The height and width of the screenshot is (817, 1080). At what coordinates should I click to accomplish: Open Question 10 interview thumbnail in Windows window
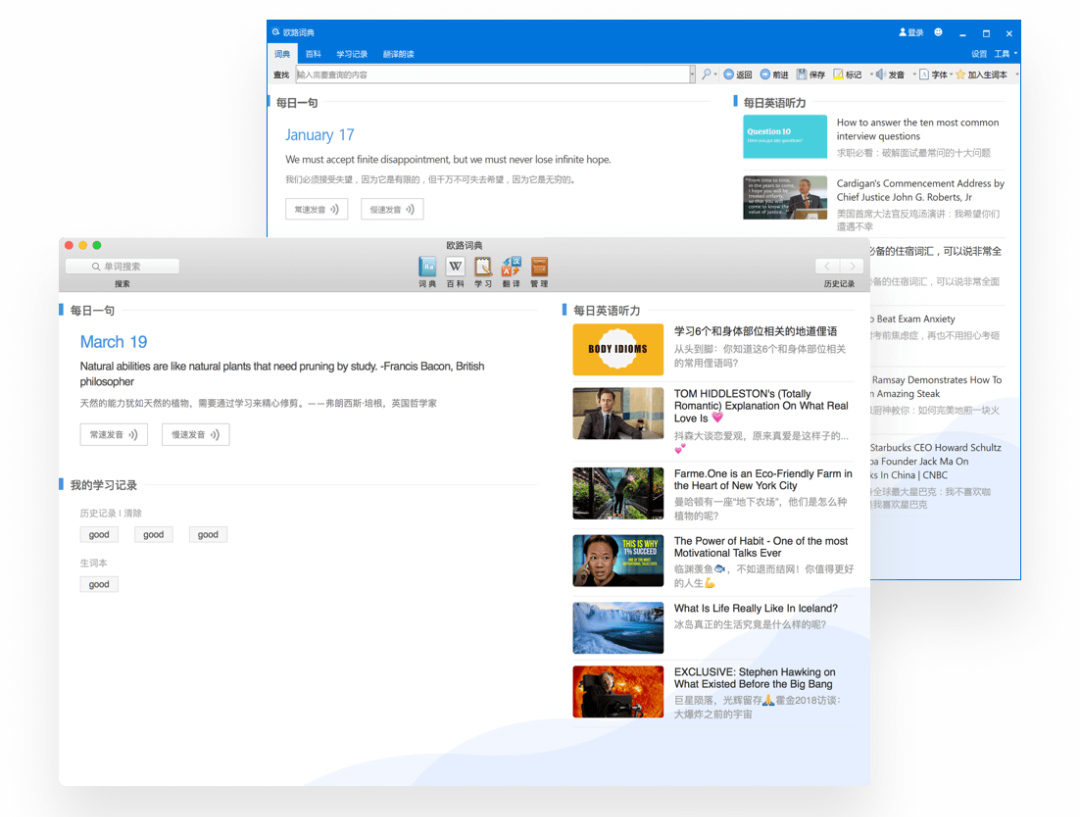pyautogui.click(x=785, y=136)
